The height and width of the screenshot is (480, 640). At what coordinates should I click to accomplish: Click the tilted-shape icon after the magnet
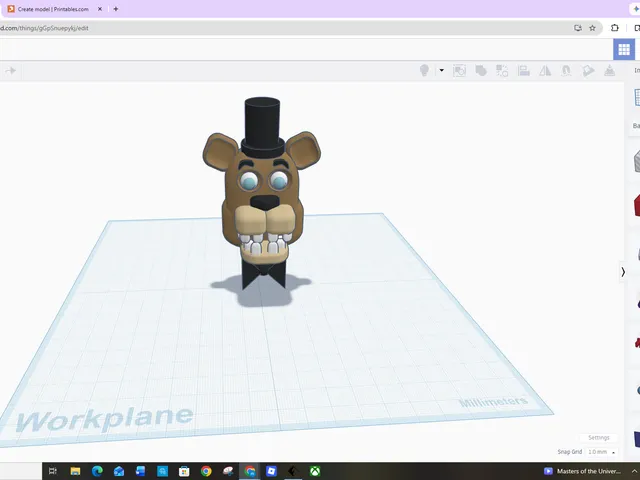pyautogui.click(x=588, y=71)
